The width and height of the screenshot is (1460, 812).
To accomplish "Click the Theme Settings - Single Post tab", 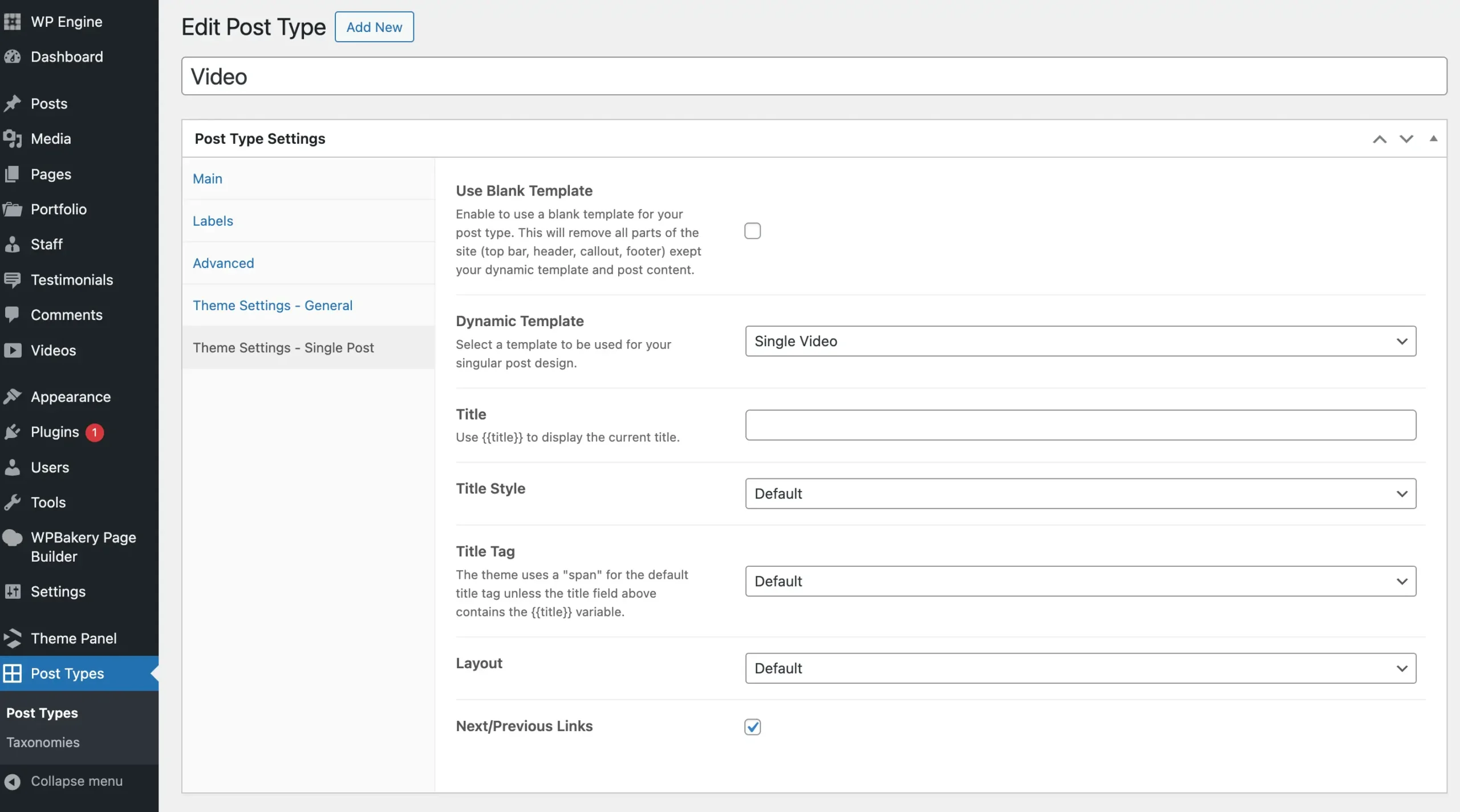I will [283, 347].
